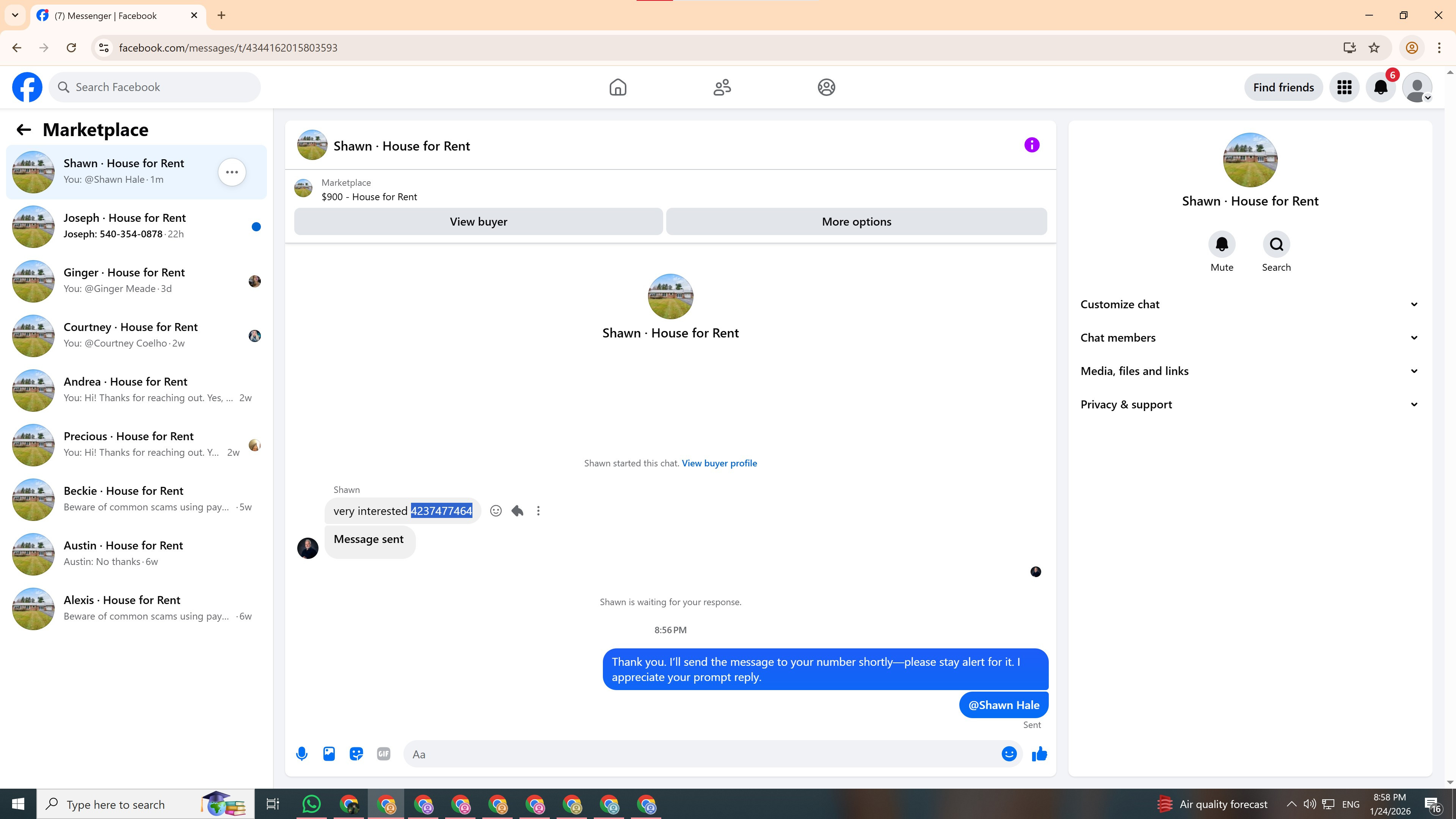The height and width of the screenshot is (819, 1456).
Task: Open the Joseph House for Rent conversation
Action: 136,226
